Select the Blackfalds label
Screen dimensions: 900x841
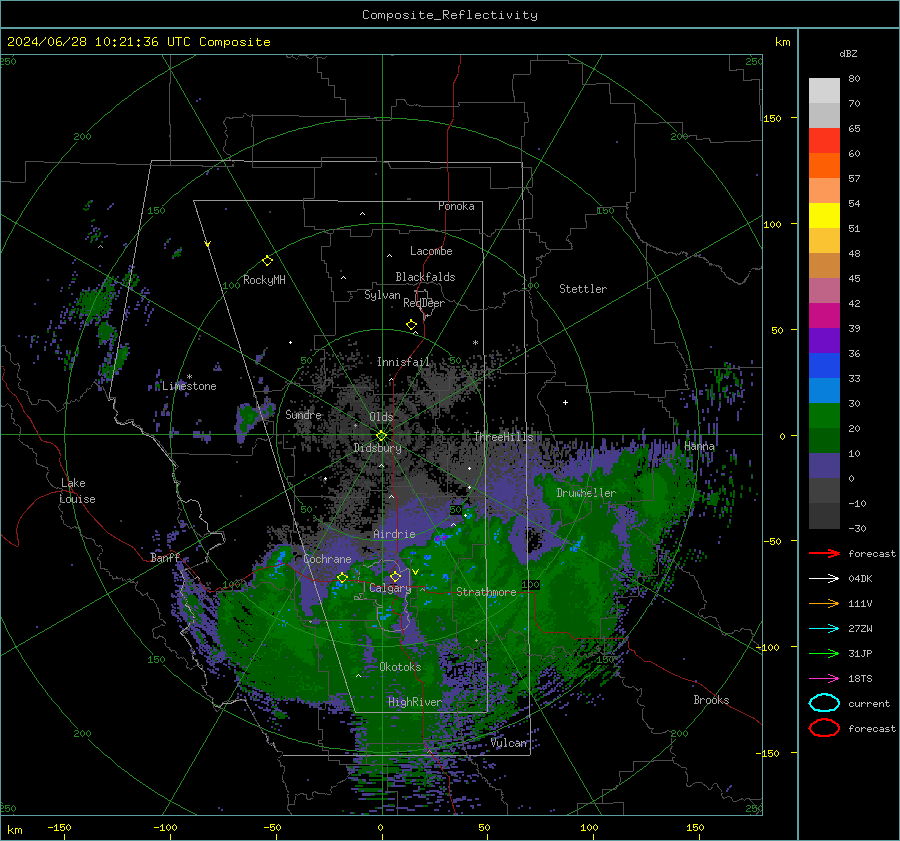(425, 277)
